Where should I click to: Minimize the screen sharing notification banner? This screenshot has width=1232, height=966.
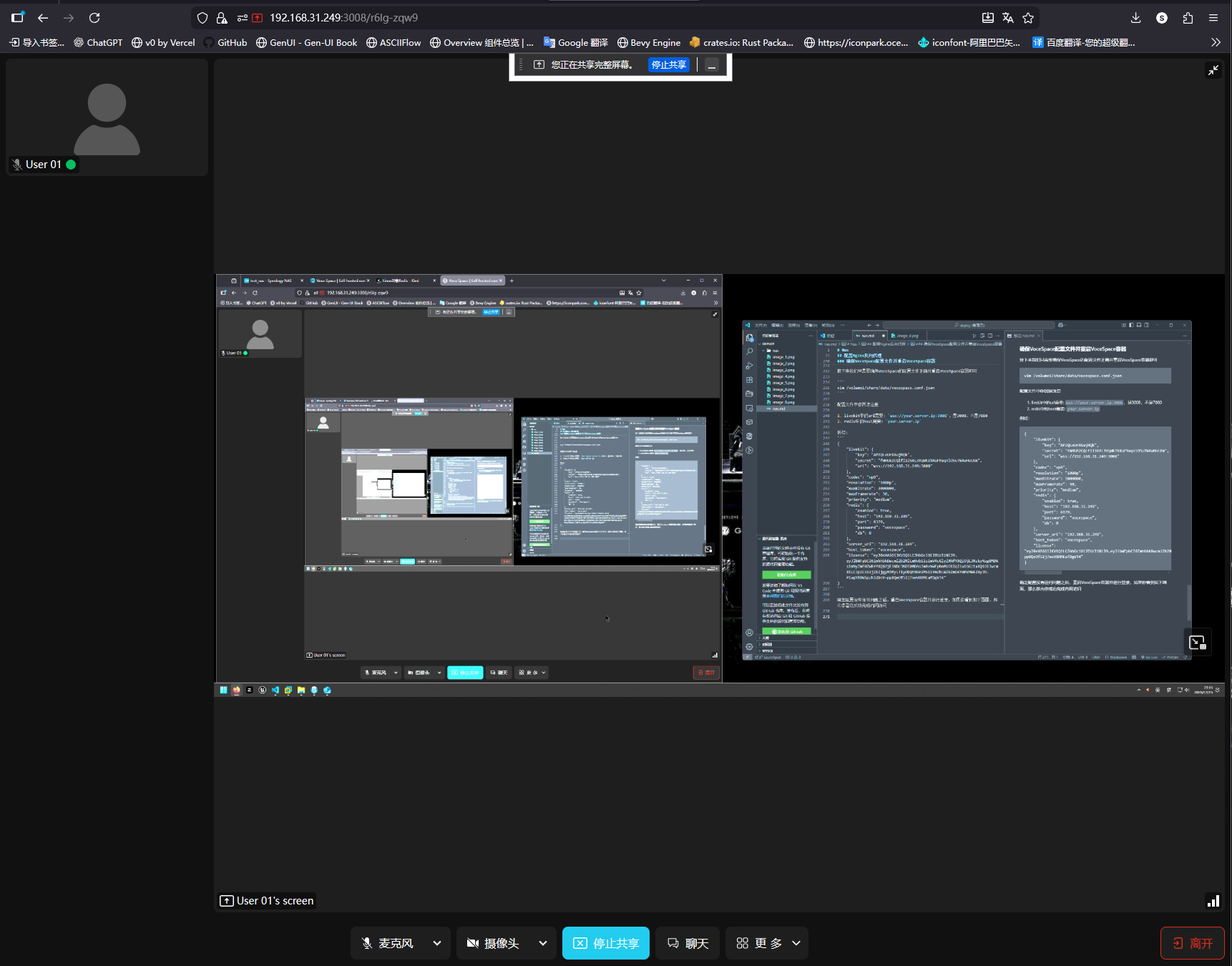[x=712, y=65]
